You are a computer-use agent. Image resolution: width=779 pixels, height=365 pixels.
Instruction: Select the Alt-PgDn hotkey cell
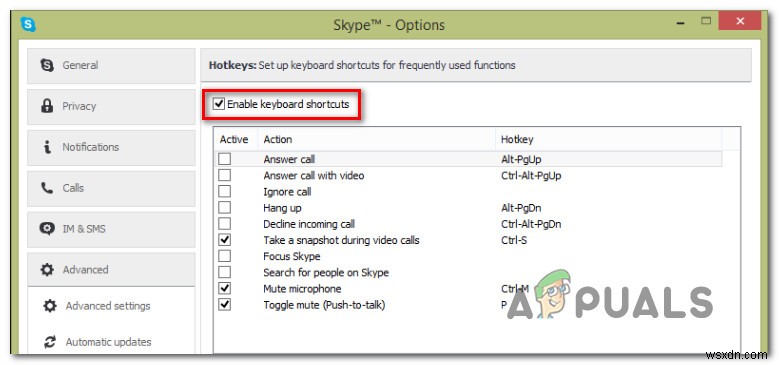click(x=521, y=208)
